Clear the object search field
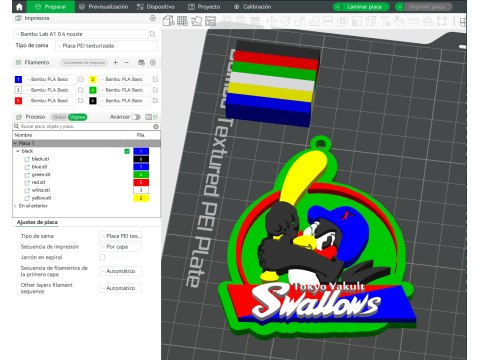 [x=156, y=126]
